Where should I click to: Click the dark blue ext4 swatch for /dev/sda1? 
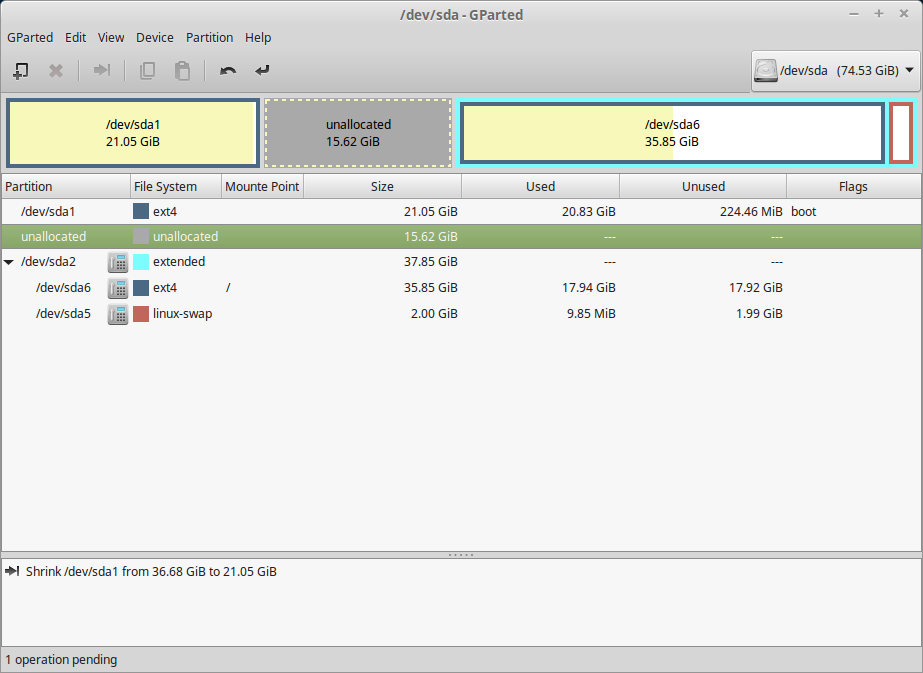pyautogui.click(x=141, y=211)
